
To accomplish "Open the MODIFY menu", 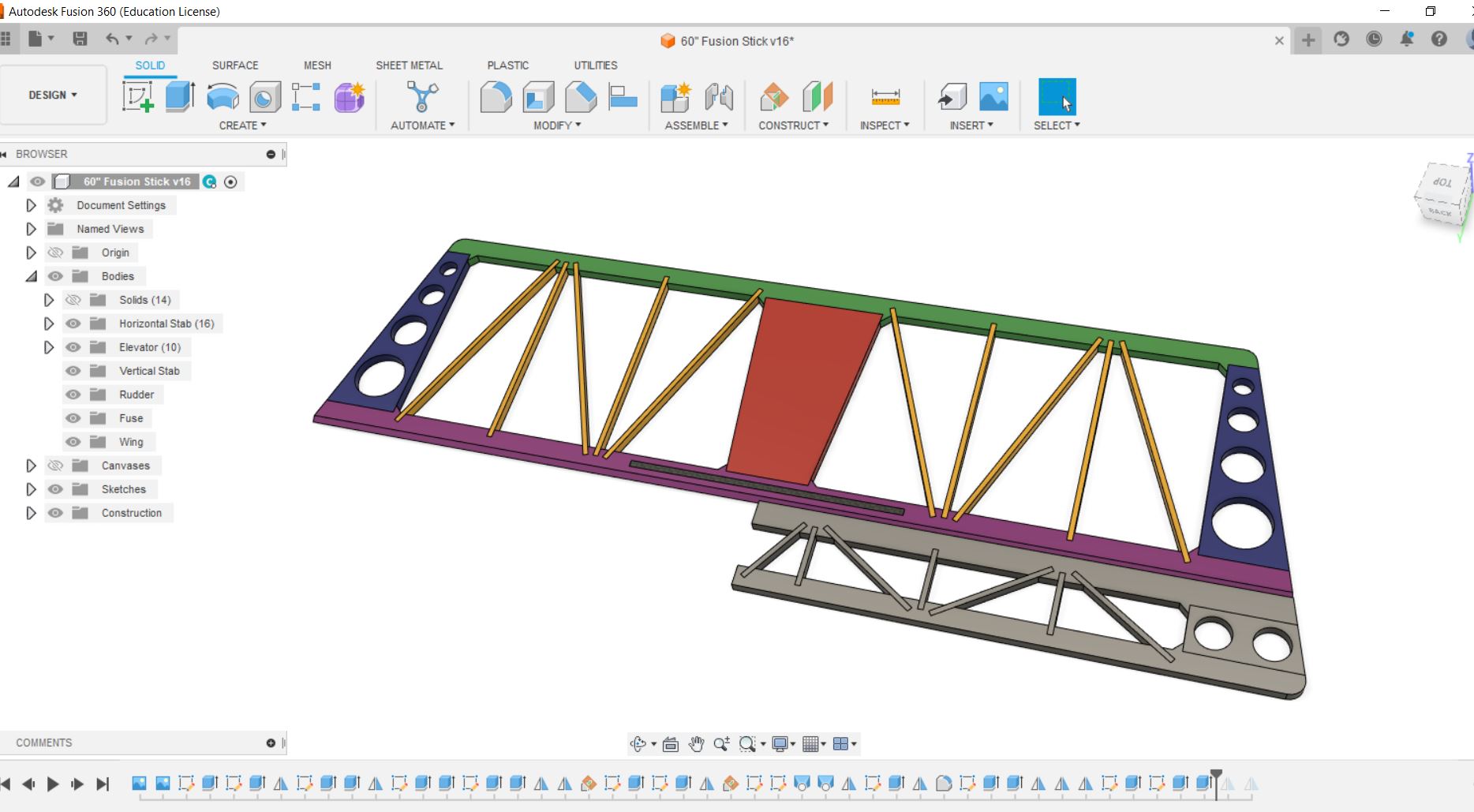I will coord(557,125).
